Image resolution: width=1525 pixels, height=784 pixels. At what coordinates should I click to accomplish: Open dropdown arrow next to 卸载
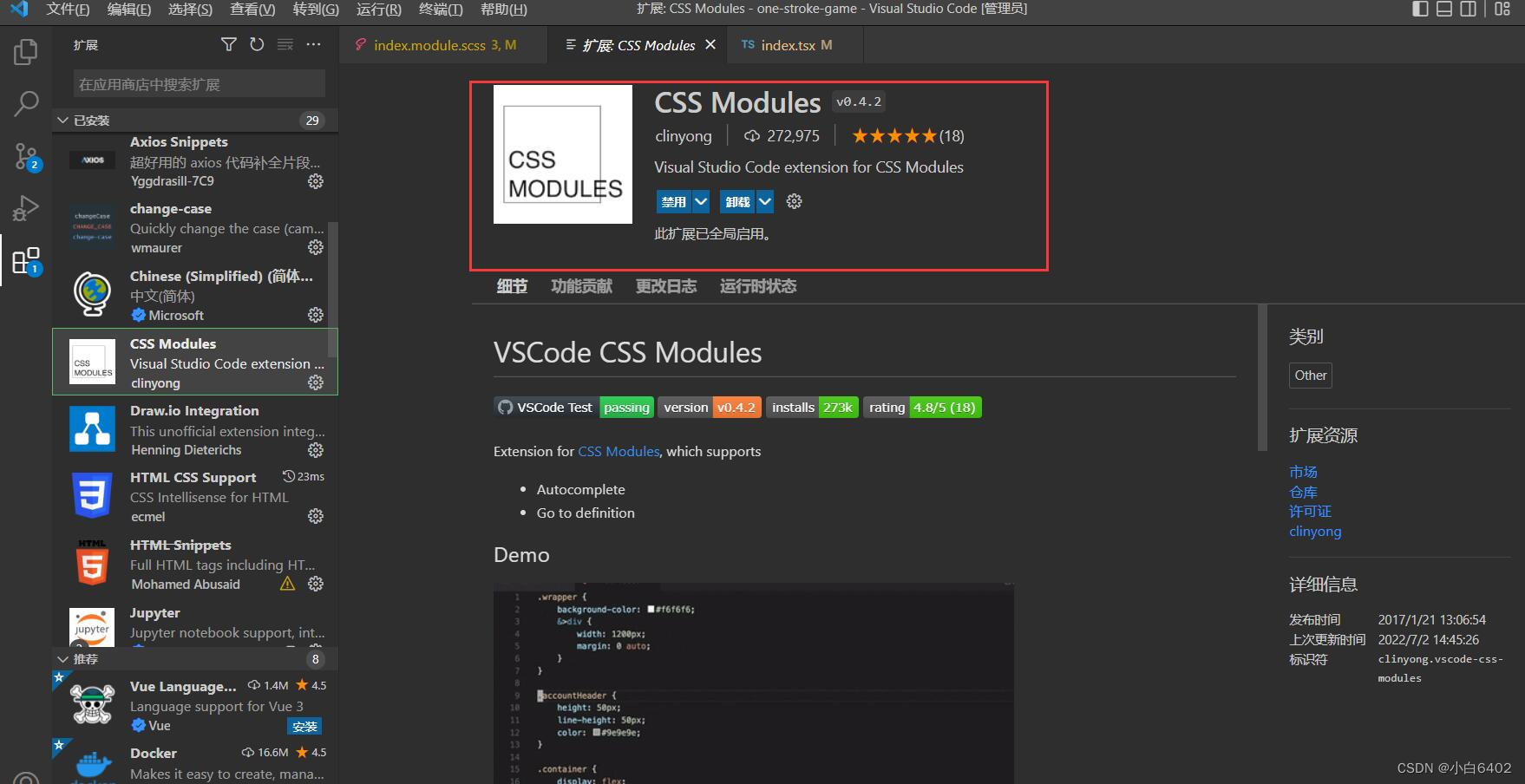(x=764, y=201)
